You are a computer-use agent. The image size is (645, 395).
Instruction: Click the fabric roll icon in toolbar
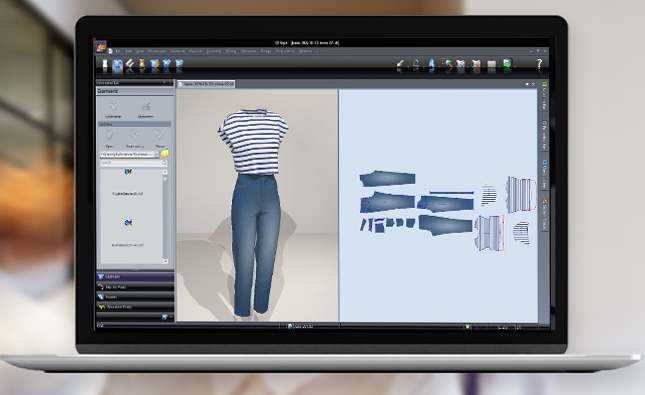(130, 65)
